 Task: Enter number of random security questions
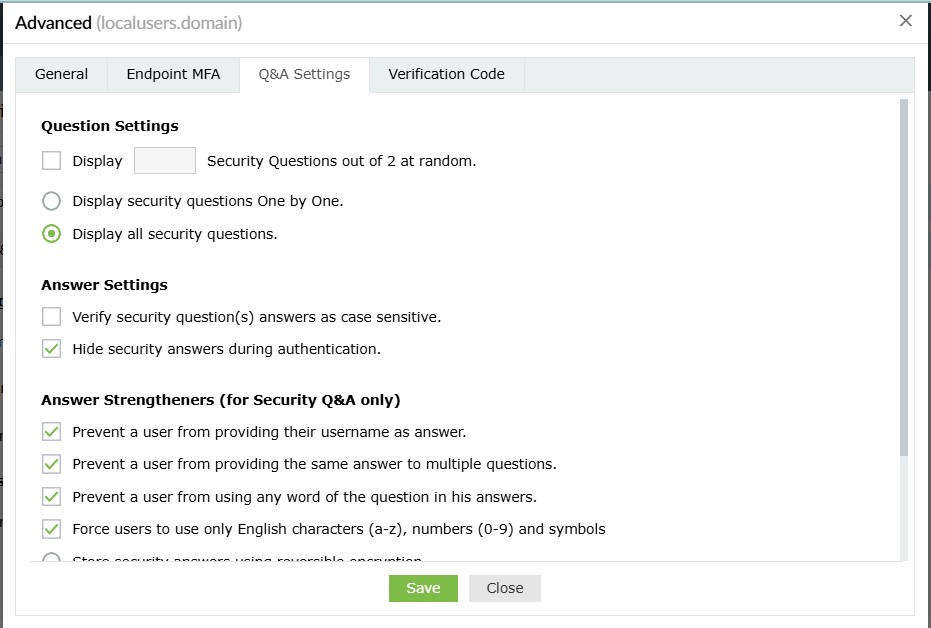(x=164, y=160)
